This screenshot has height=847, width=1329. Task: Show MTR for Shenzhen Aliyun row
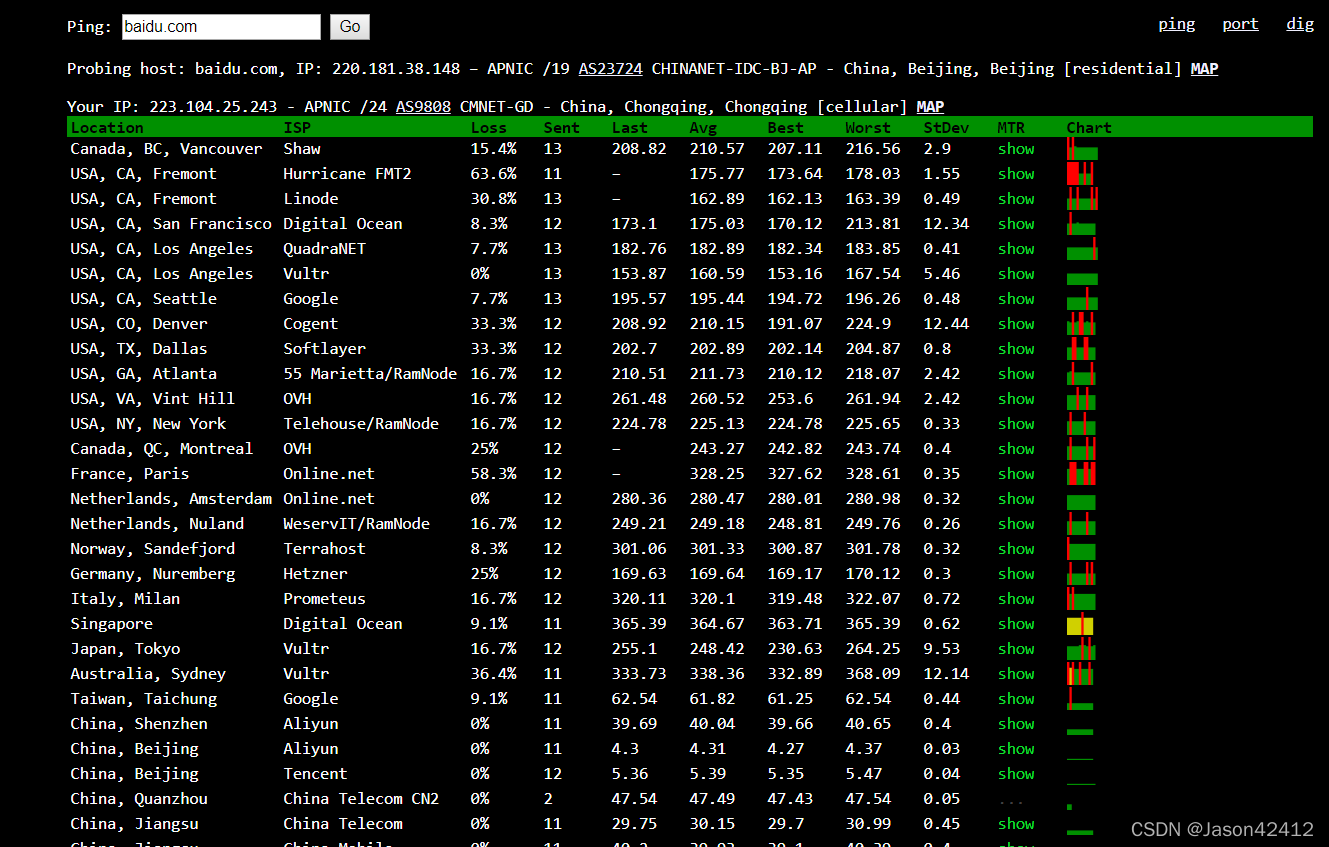point(1016,724)
